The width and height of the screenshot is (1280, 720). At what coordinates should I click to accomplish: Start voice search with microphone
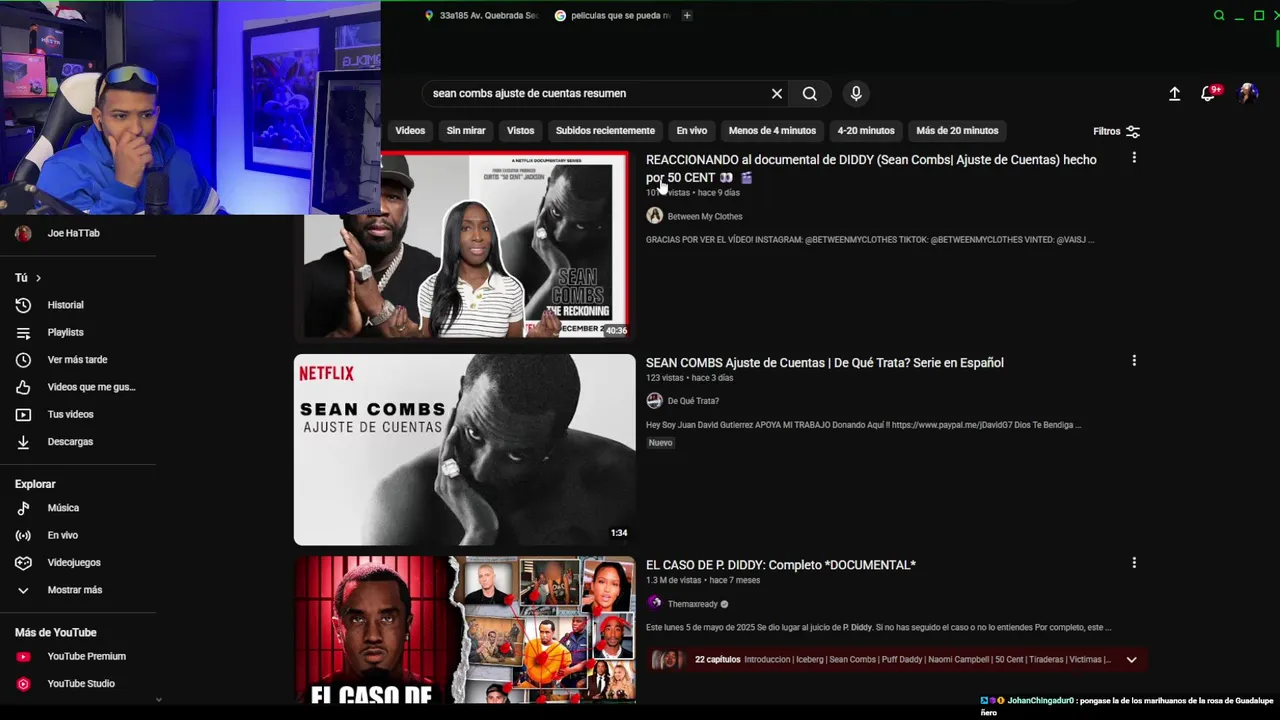(856, 93)
